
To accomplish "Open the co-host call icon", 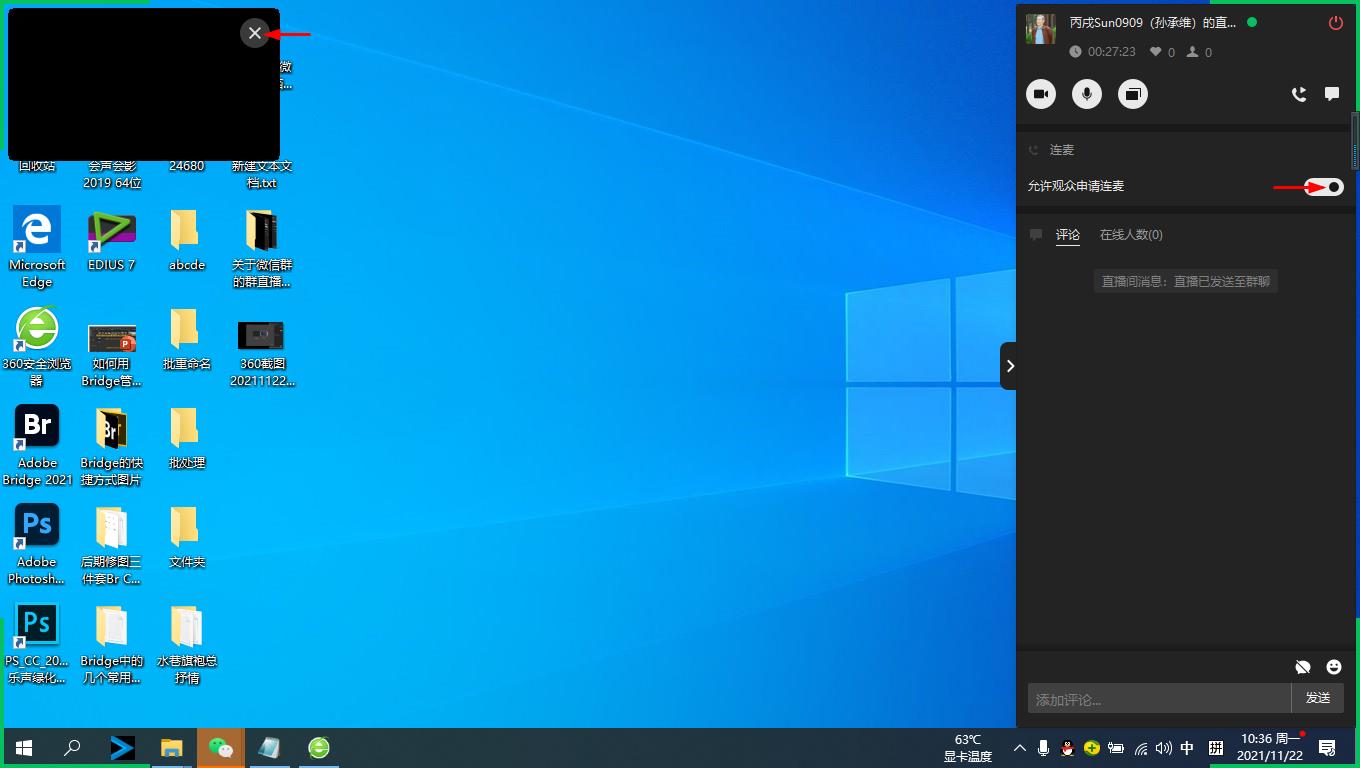I will coord(1298,94).
